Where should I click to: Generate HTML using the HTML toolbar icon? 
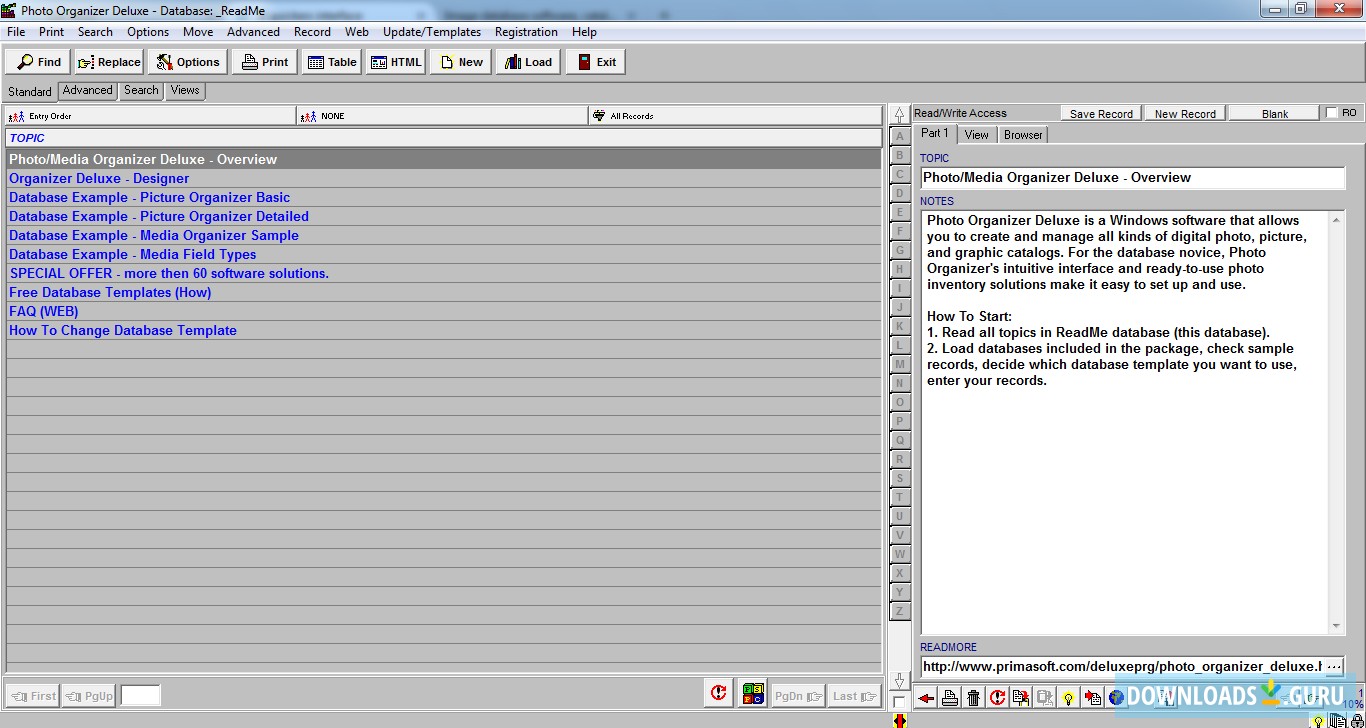coord(396,61)
